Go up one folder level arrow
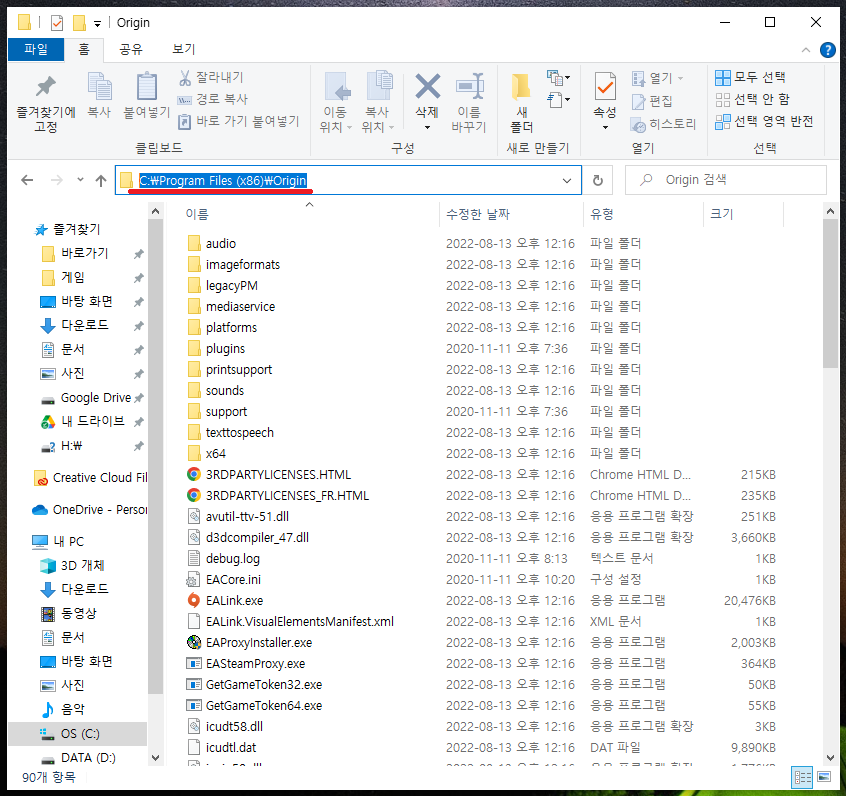 (101, 180)
